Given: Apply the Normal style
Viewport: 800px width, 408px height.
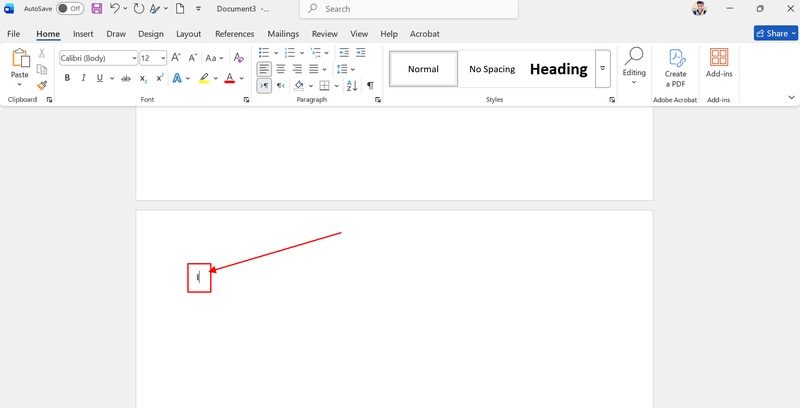Looking at the screenshot, I should tap(423, 69).
